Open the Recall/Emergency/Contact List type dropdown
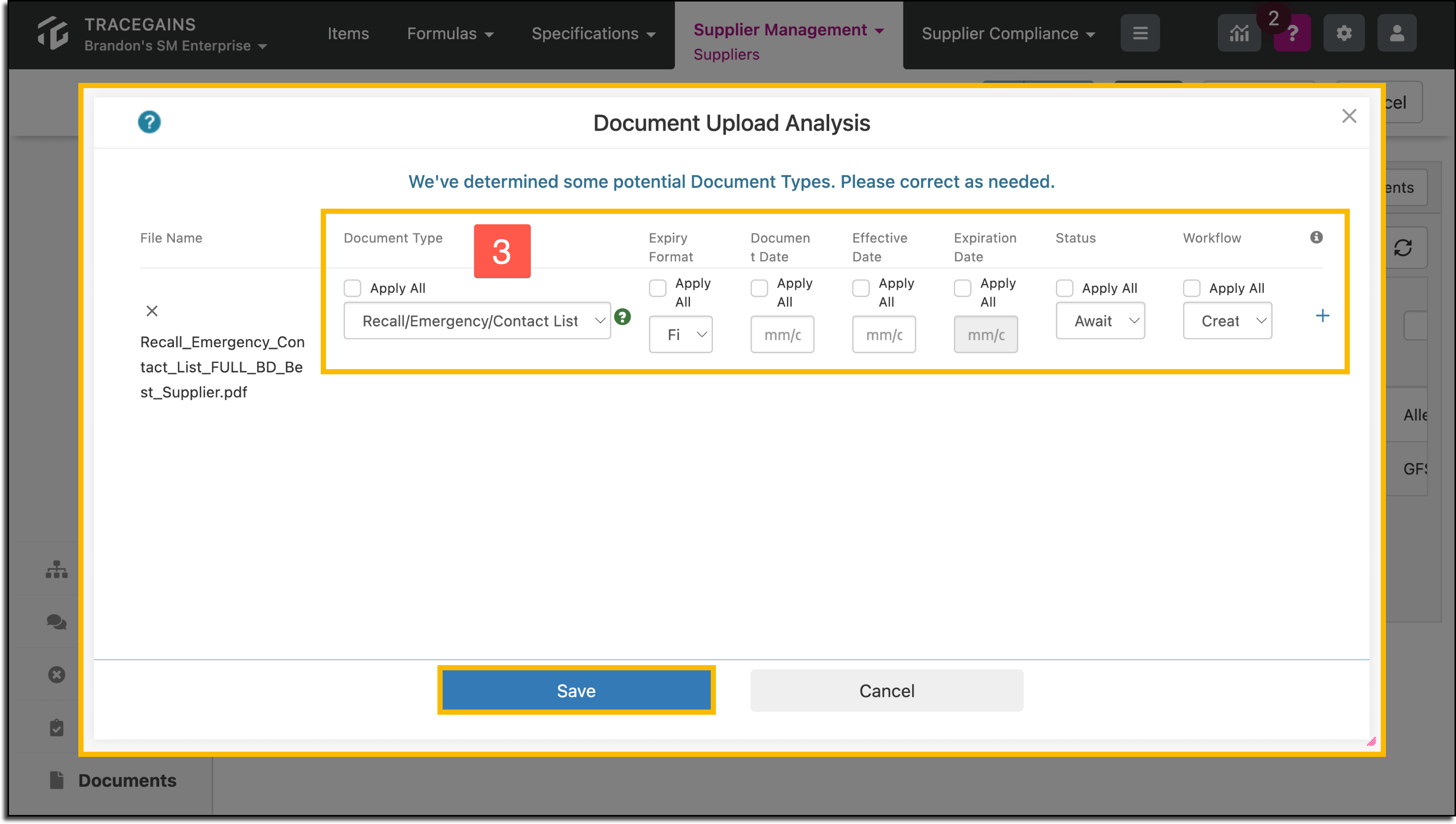Image resolution: width=1456 pixels, height=824 pixels. (x=477, y=321)
